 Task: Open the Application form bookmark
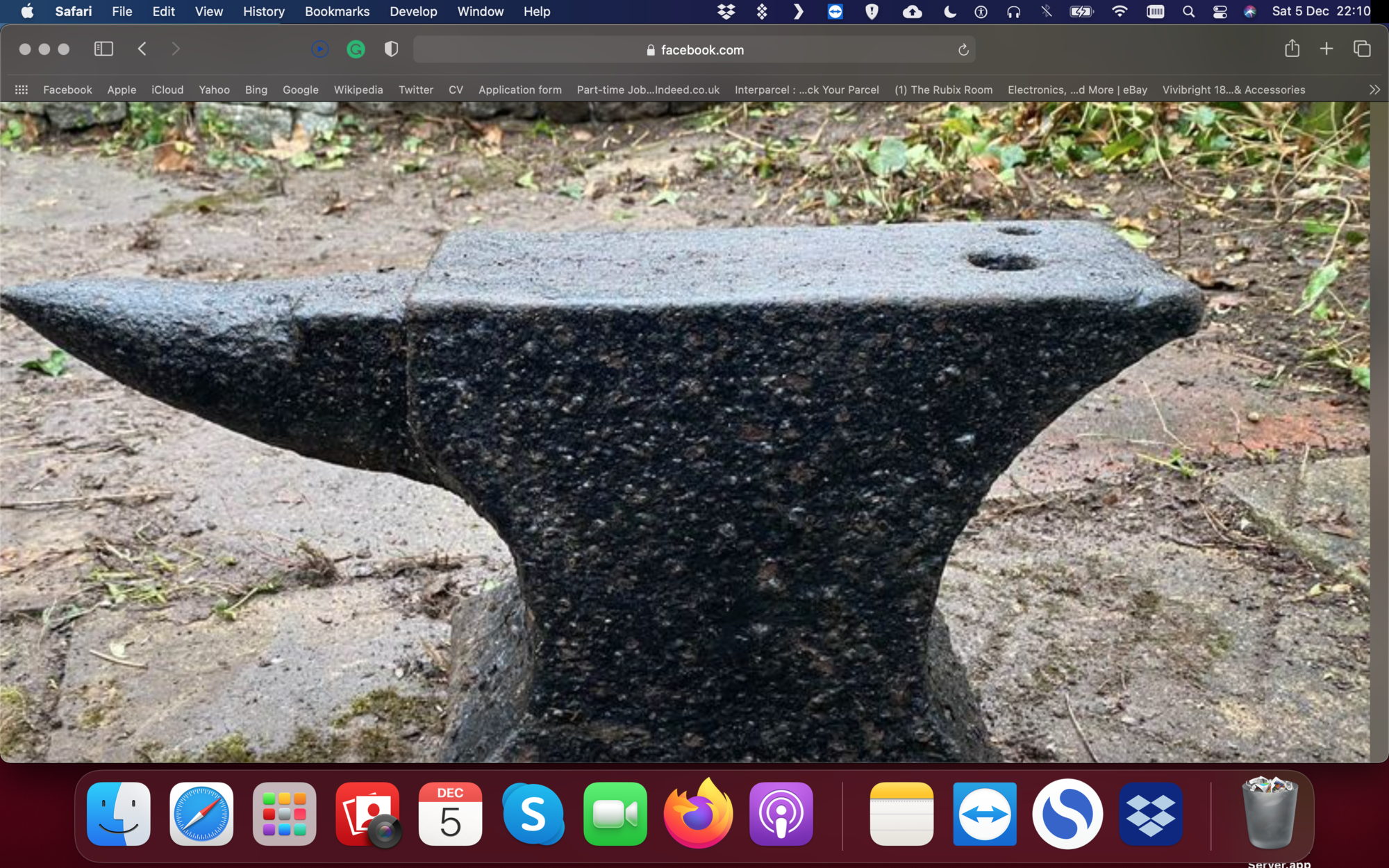click(519, 90)
